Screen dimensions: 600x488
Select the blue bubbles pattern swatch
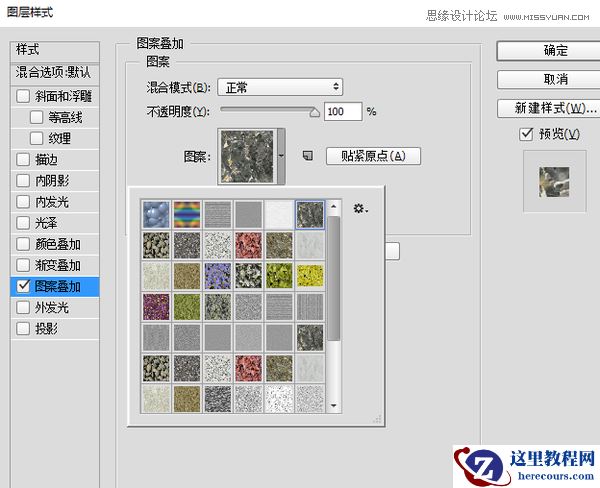point(156,214)
